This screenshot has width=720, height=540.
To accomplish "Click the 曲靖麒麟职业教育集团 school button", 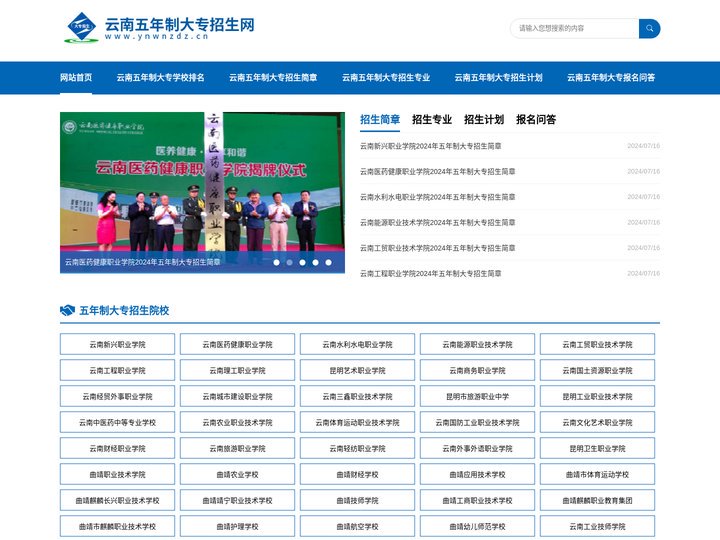I will [x=597, y=500].
